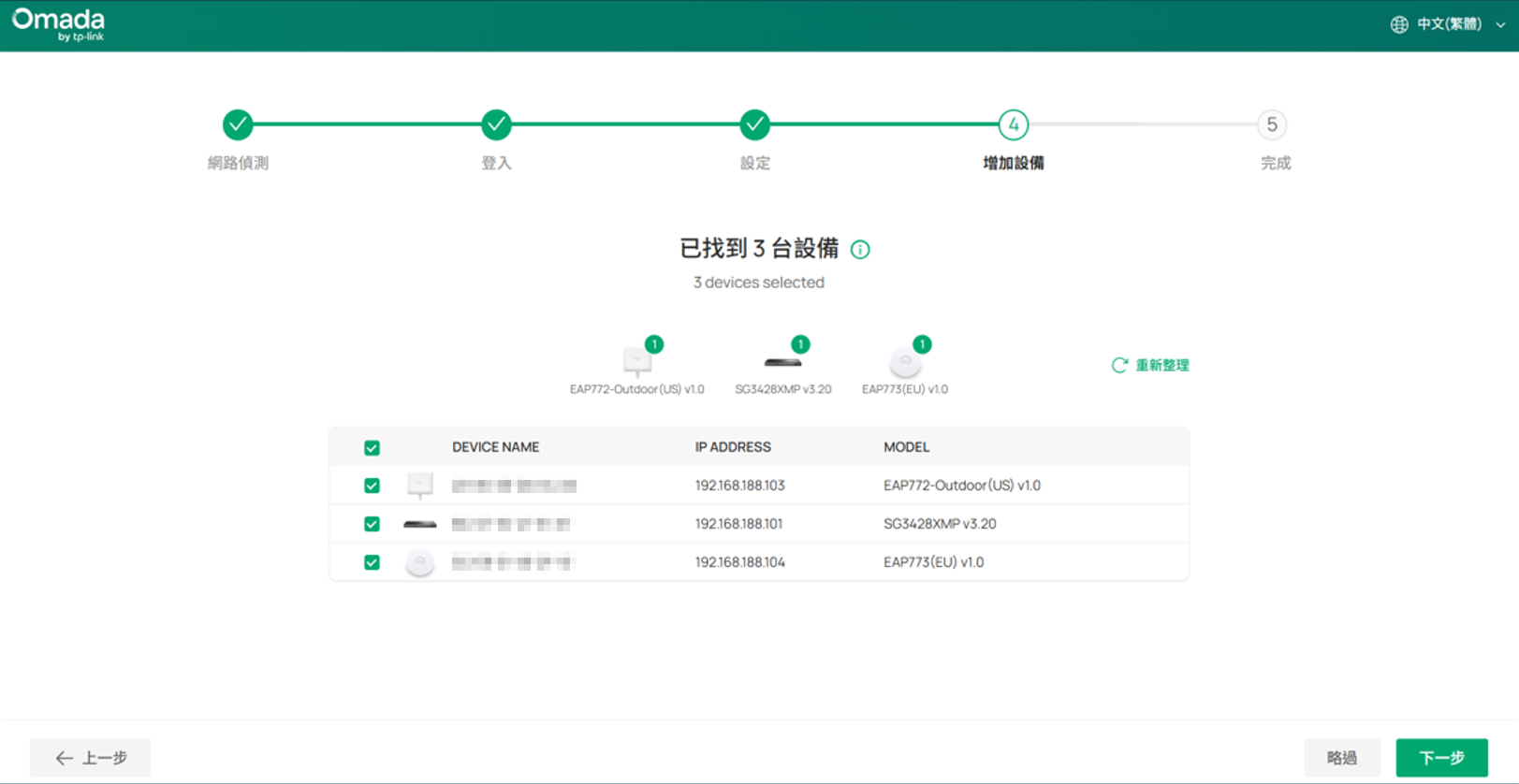Open the 中文(繁體) language dropdown
Viewport: 1519px width, 784px height.
coord(1448,24)
